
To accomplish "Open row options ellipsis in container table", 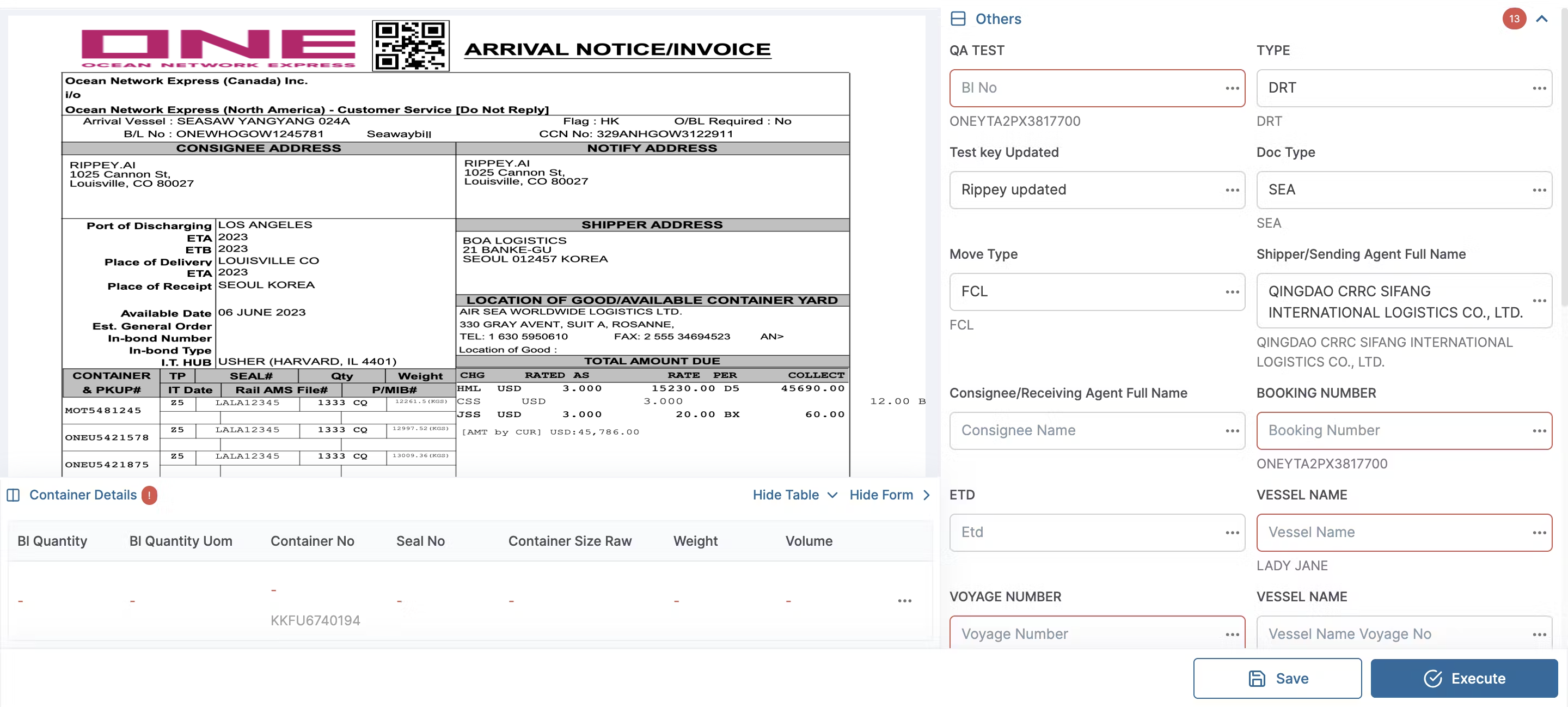I will (904, 600).
